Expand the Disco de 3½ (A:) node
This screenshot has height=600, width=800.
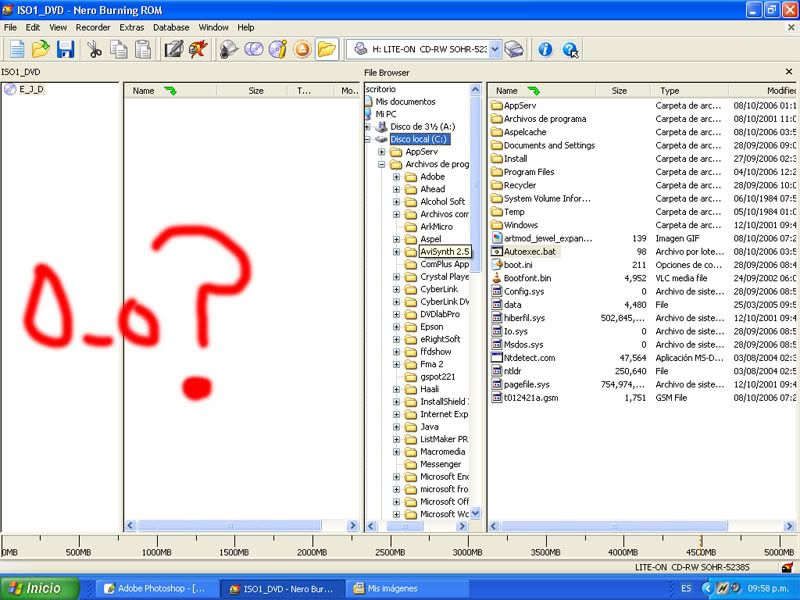[368, 127]
